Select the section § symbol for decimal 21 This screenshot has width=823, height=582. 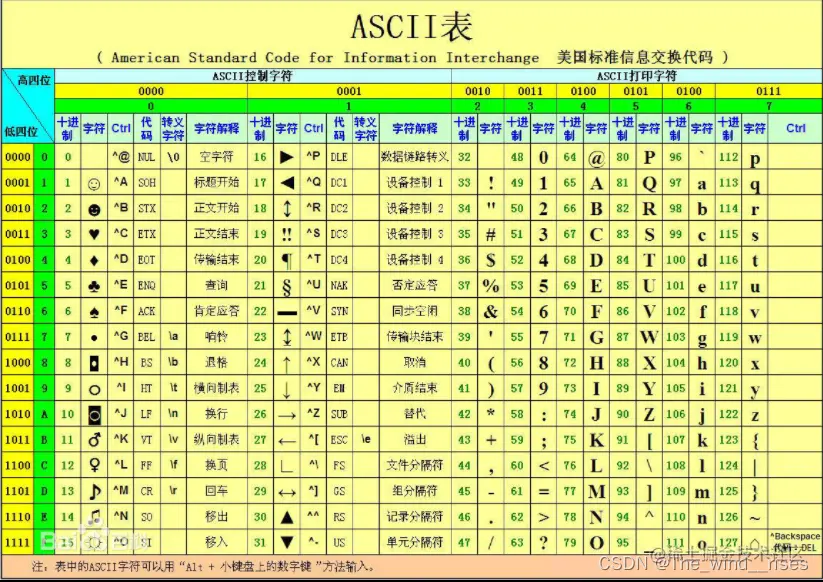point(287,287)
